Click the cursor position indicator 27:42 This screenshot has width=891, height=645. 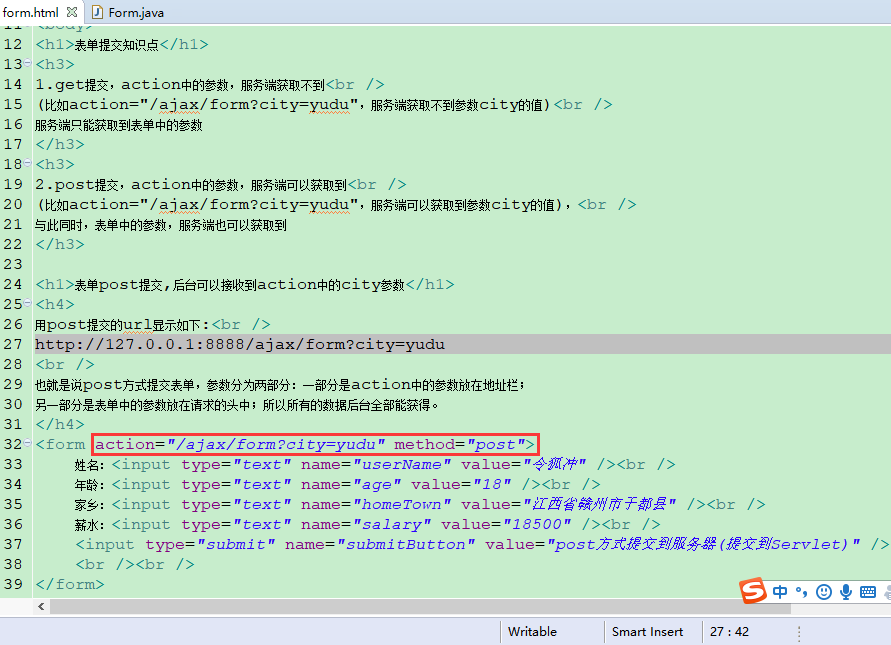pos(732,631)
